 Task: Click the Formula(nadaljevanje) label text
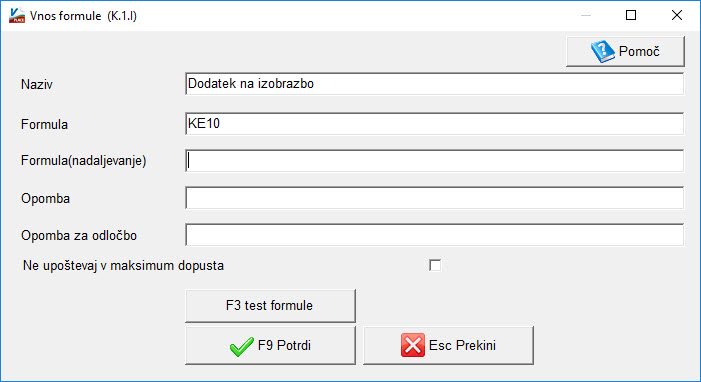point(84,161)
